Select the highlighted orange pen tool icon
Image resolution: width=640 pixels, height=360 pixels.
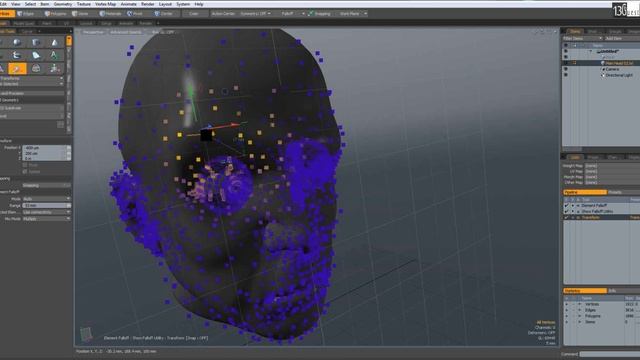tap(17, 68)
